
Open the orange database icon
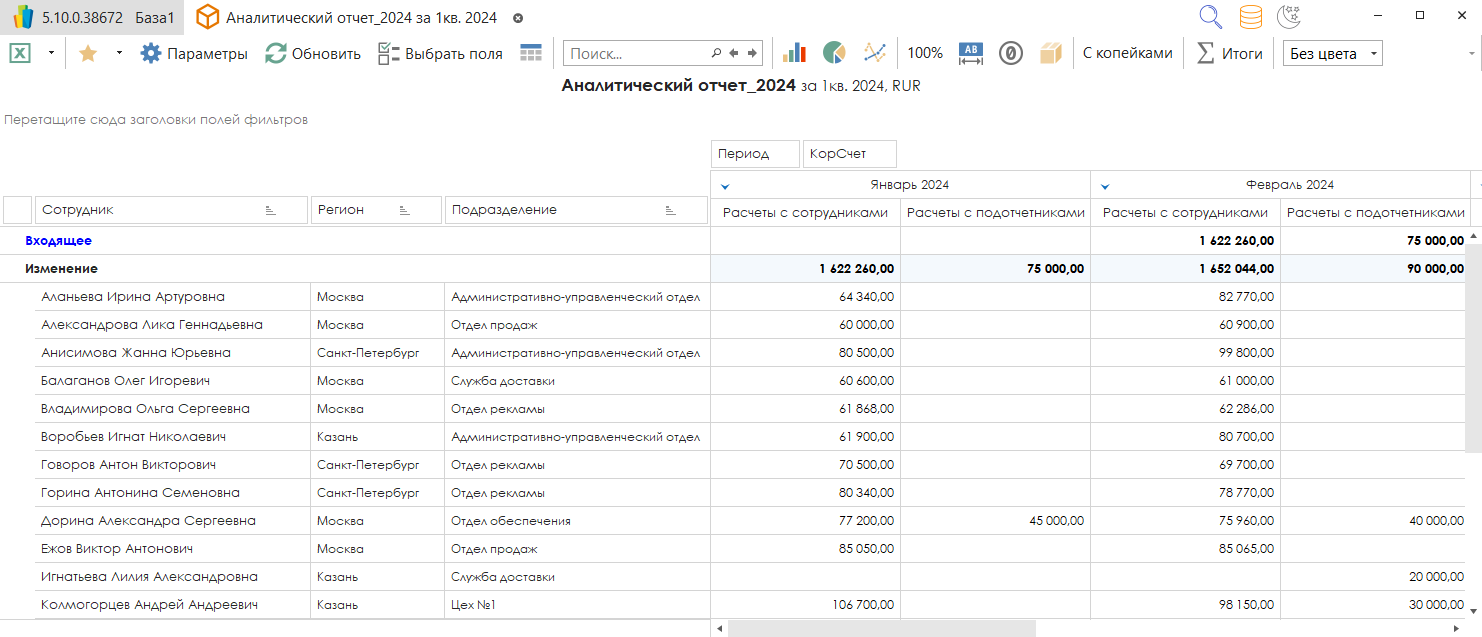click(x=1250, y=17)
